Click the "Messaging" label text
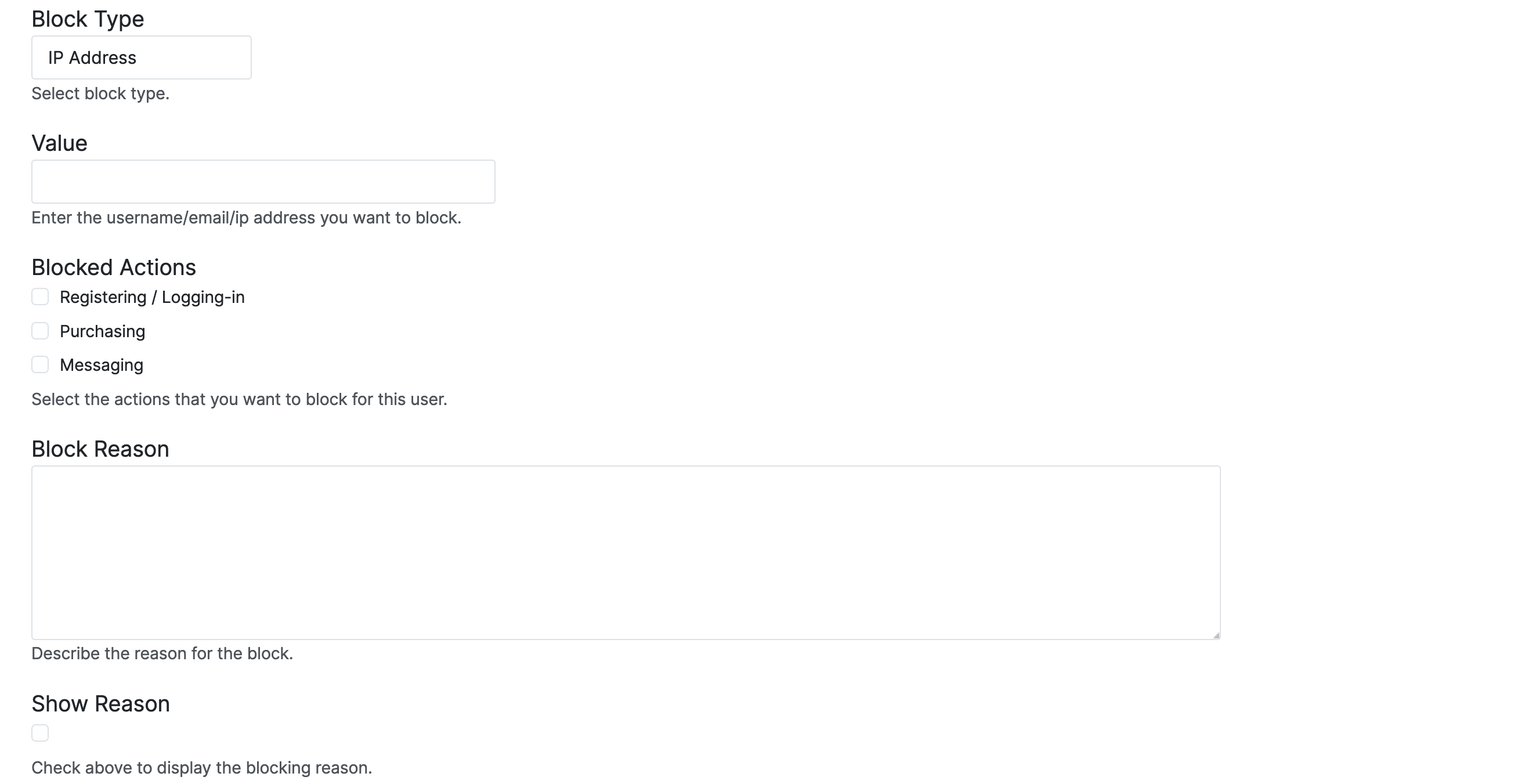Screen dimensions: 1532x784 coord(102,365)
